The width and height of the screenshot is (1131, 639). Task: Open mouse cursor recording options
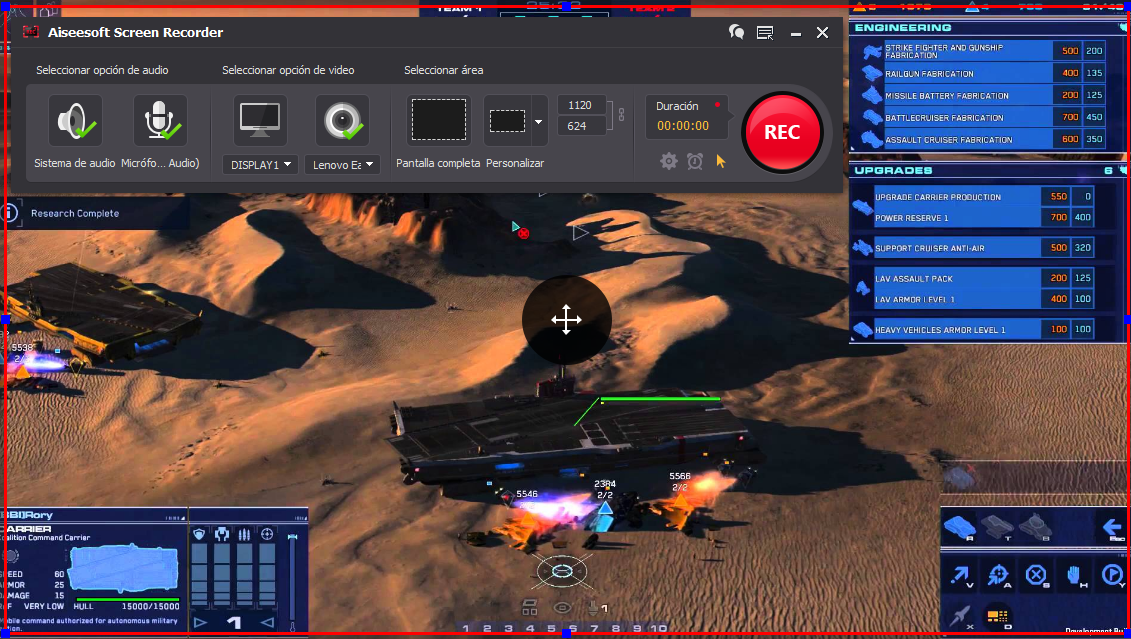point(721,162)
